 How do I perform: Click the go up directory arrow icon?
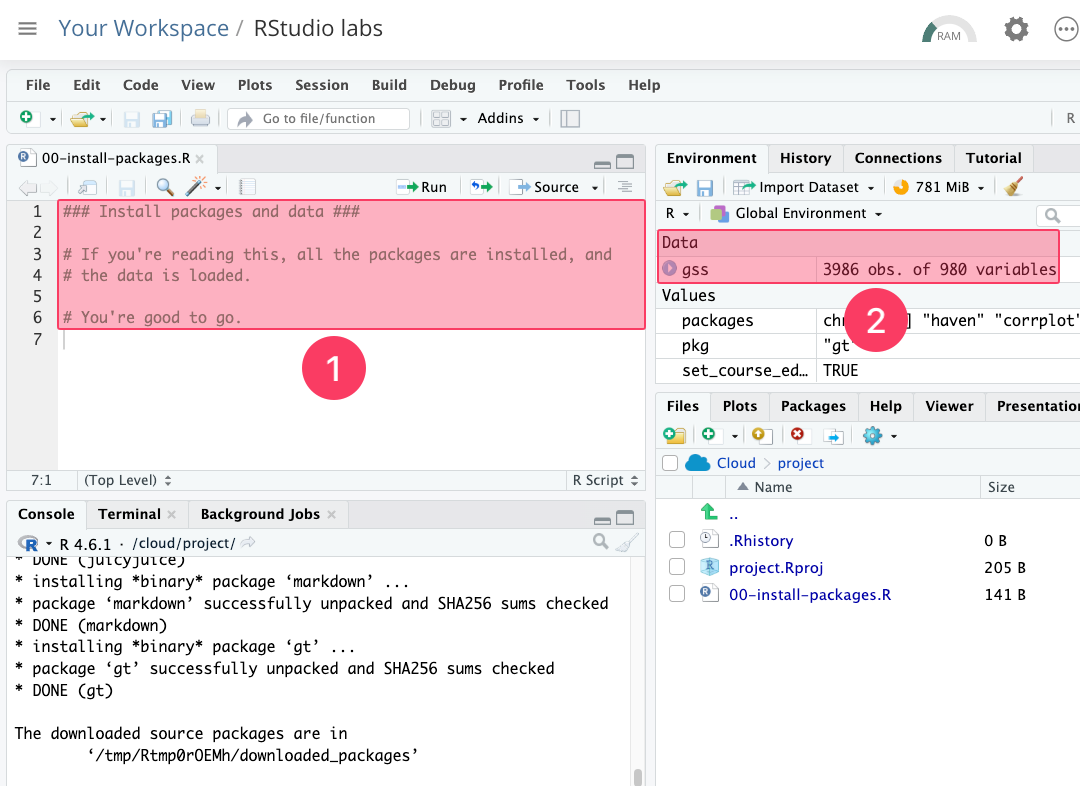click(x=709, y=512)
